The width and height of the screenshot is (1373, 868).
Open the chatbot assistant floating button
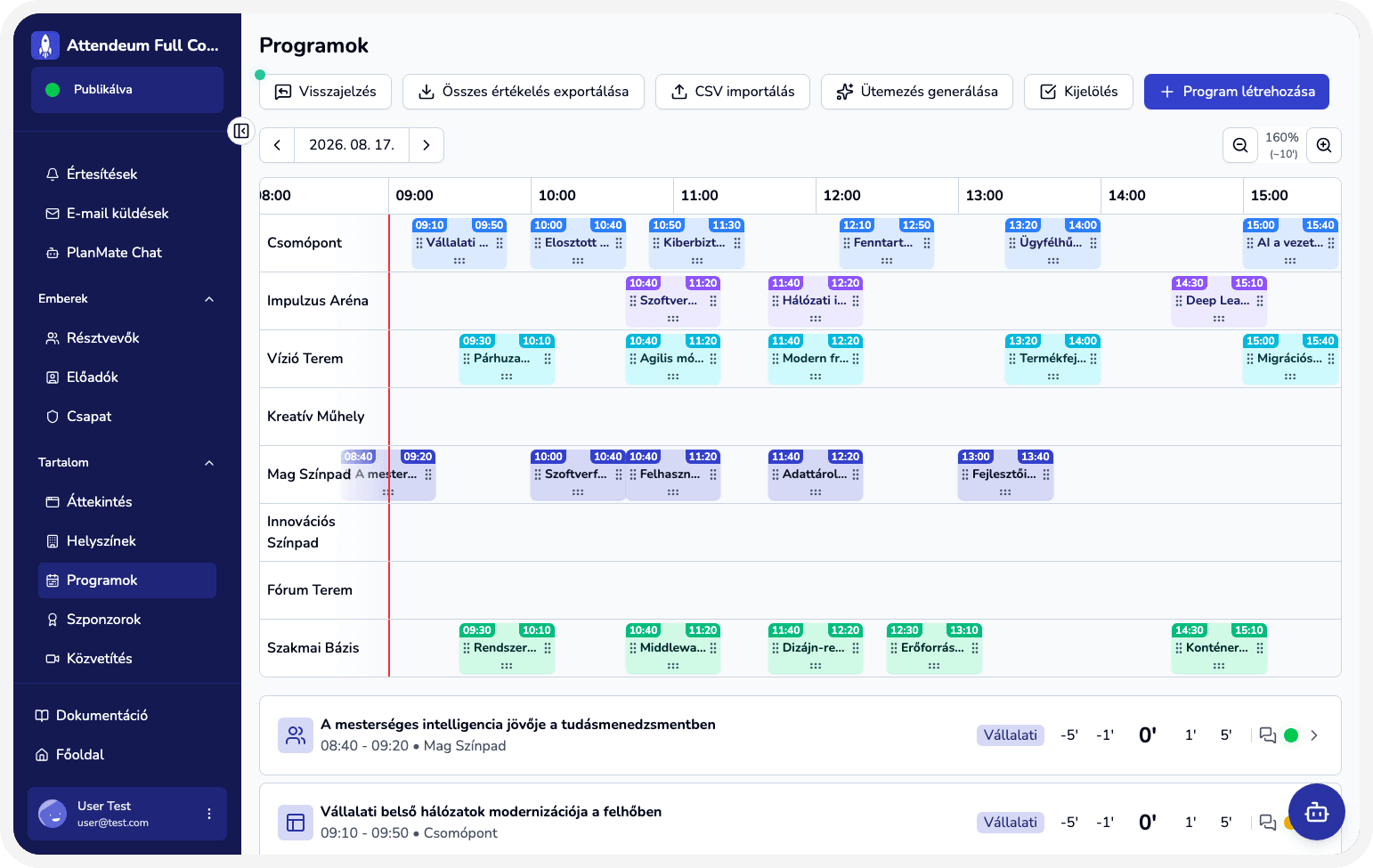click(1316, 812)
